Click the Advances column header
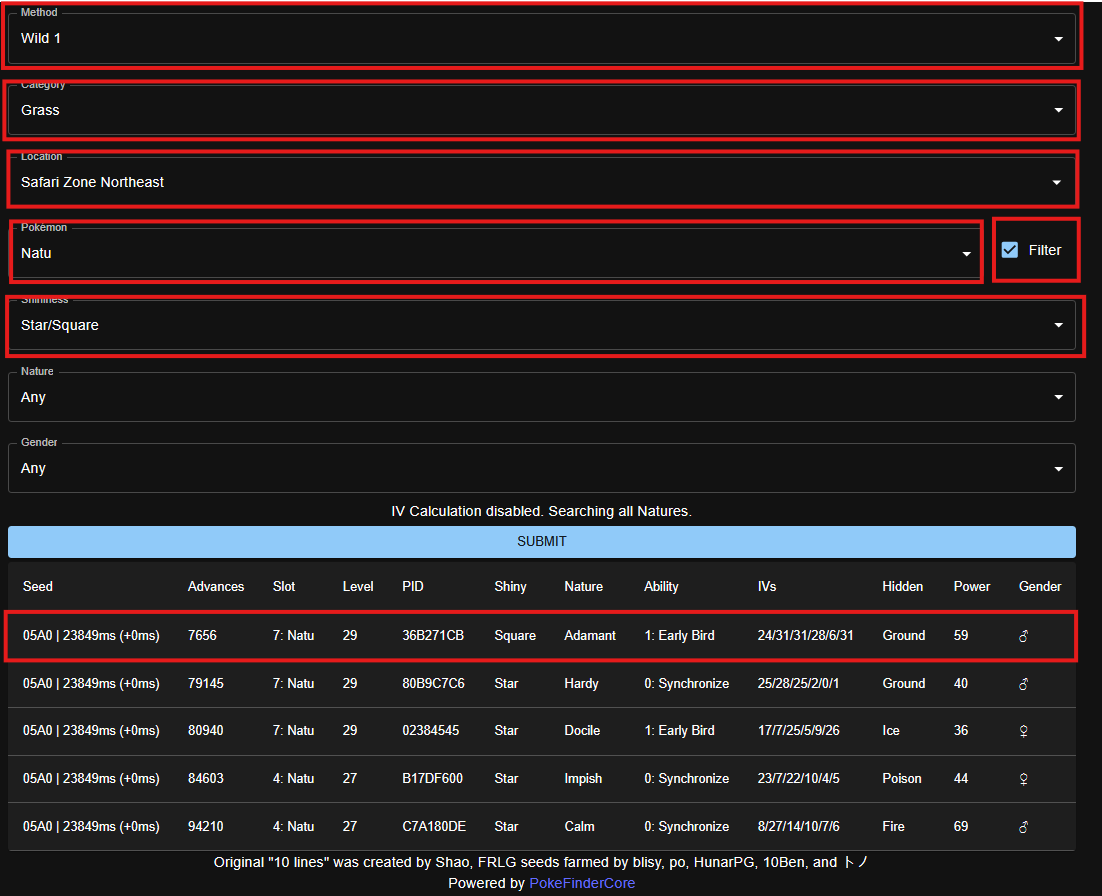 click(x=216, y=587)
